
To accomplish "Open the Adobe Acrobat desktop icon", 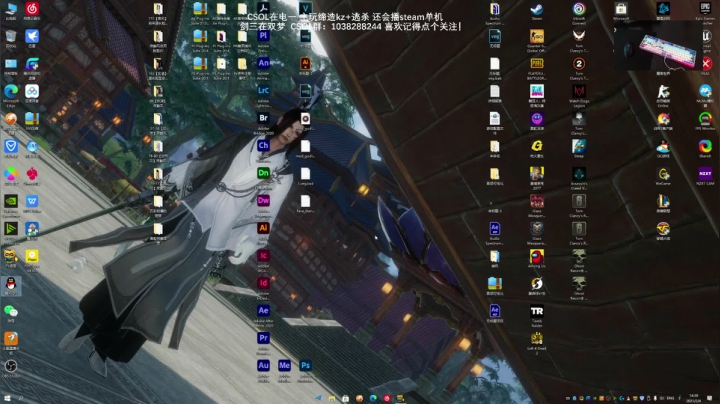I will click(x=263, y=8).
